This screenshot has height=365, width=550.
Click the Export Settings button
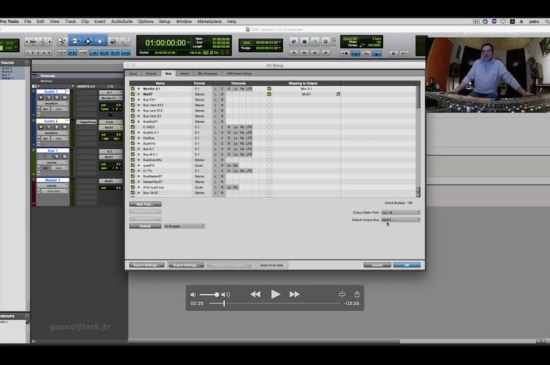(147, 265)
